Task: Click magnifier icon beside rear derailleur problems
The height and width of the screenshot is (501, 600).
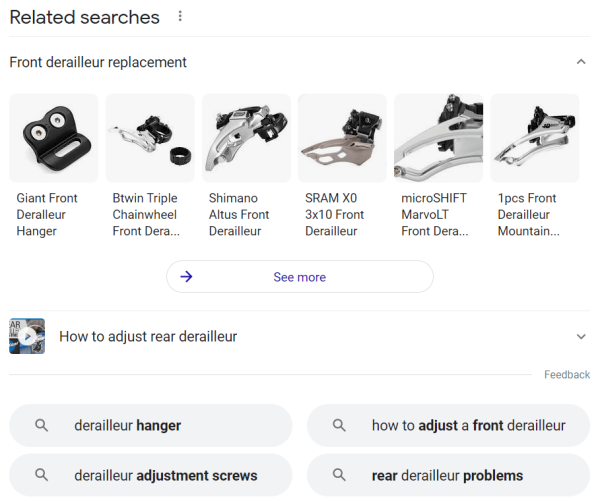Action: (339, 475)
